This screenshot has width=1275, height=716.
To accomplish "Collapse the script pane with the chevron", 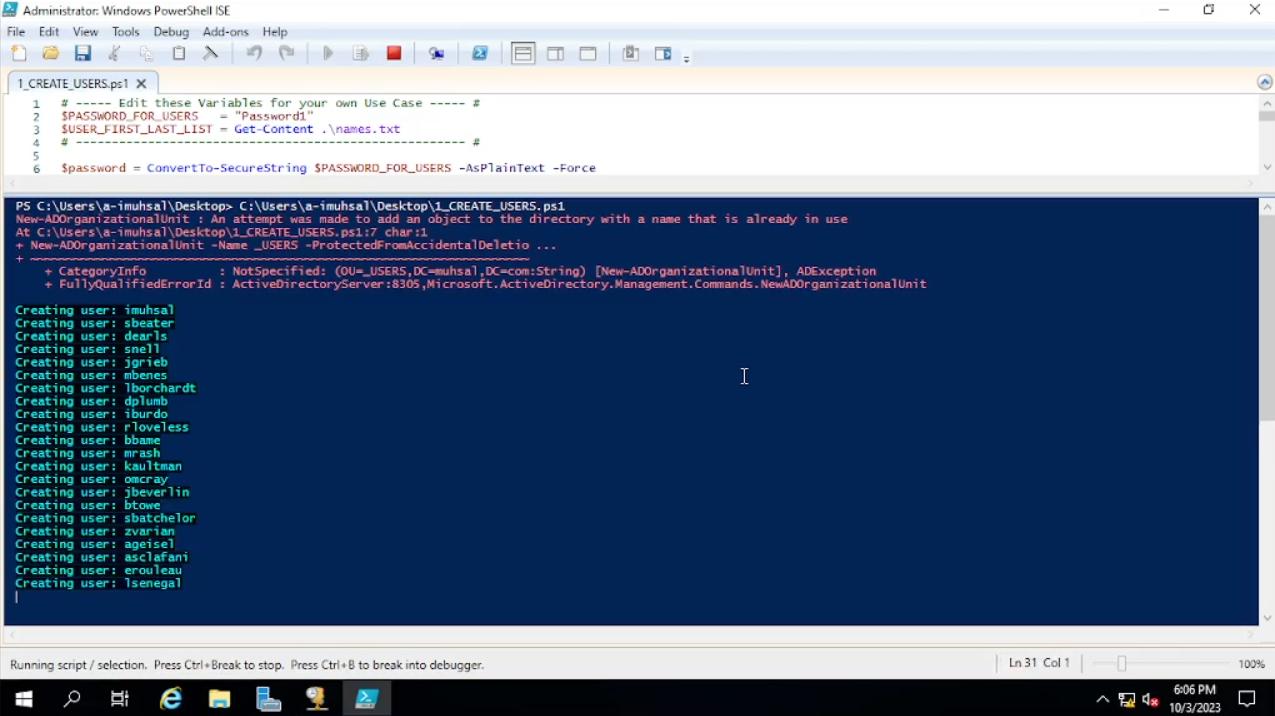I will [x=1264, y=83].
